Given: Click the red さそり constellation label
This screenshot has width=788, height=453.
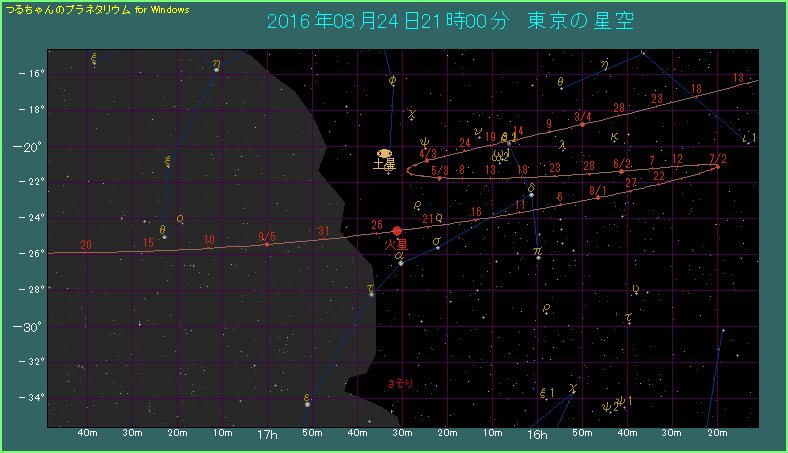Looking at the screenshot, I should [x=400, y=383].
